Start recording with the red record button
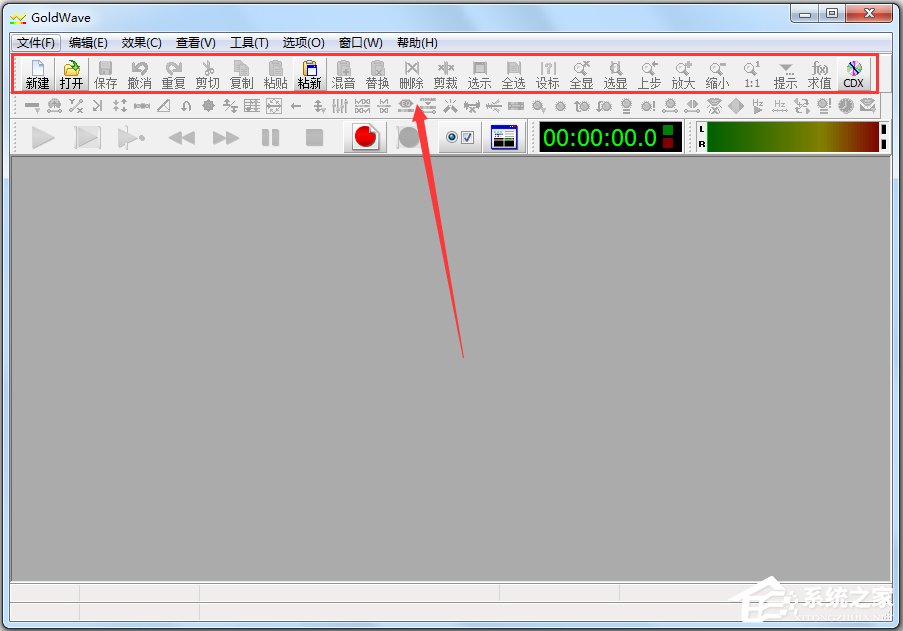 point(365,138)
